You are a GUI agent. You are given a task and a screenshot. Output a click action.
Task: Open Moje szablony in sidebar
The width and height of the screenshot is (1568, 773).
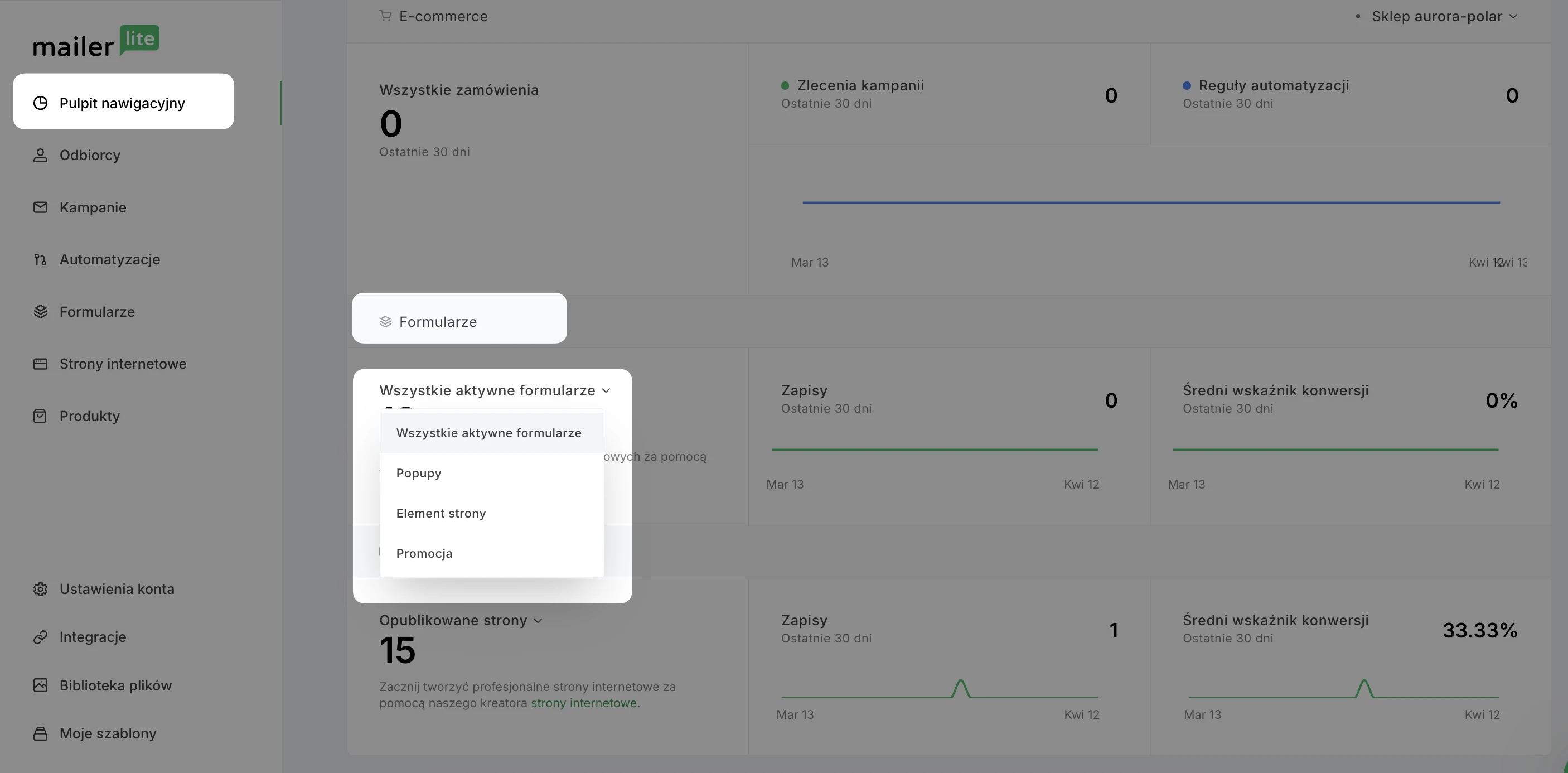pyautogui.click(x=108, y=733)
